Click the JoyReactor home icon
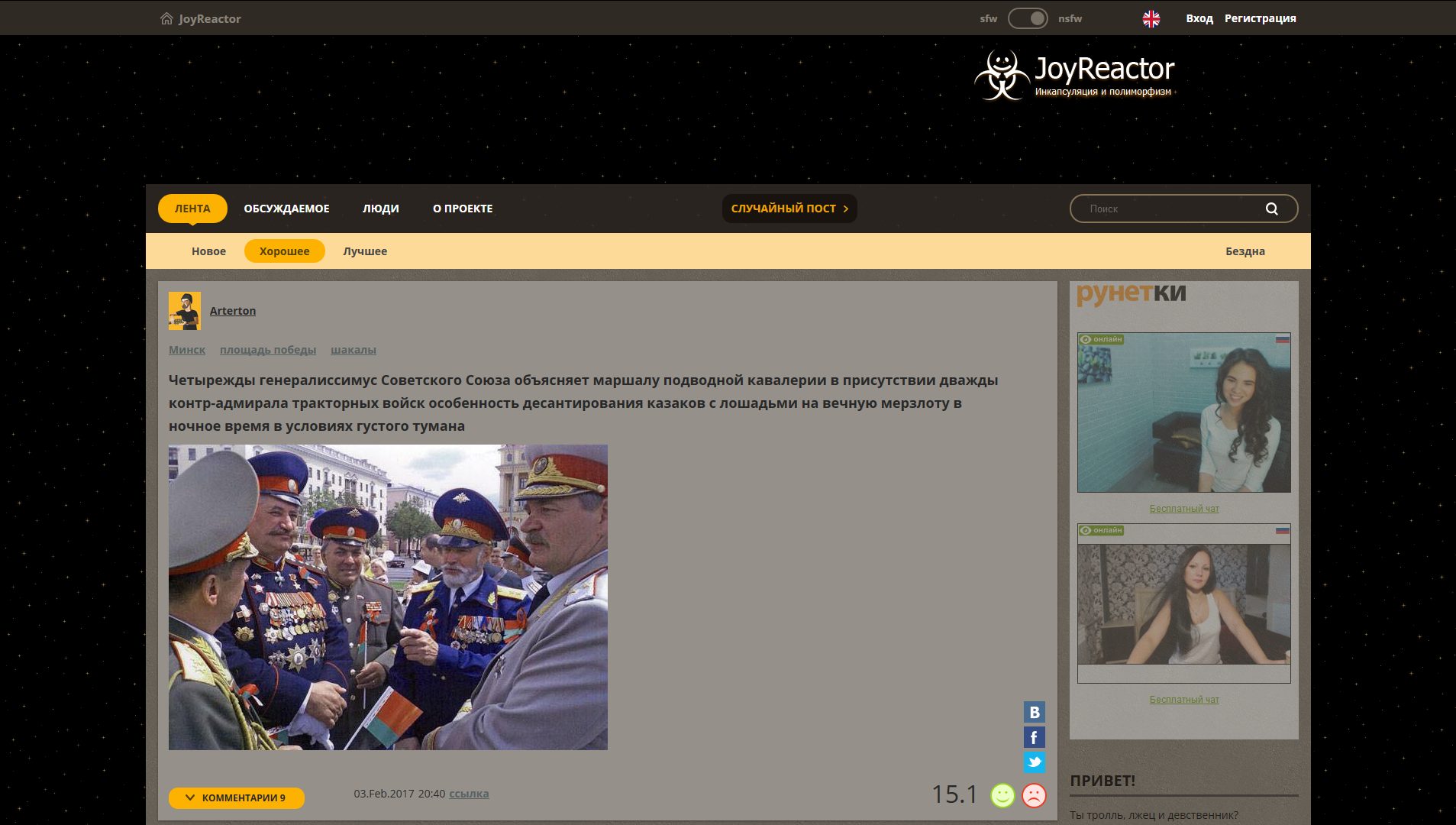1456x825 pixels. coord(166,18)
